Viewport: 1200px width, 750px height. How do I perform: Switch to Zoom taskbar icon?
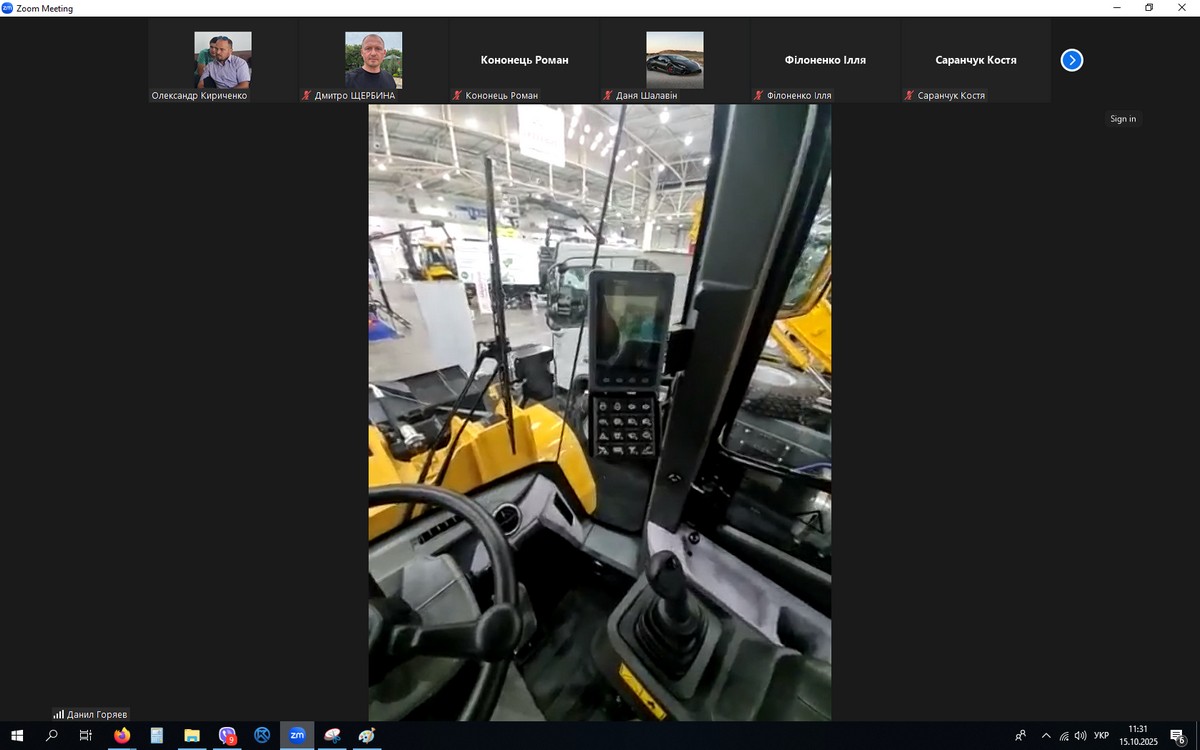click(297, 735)
